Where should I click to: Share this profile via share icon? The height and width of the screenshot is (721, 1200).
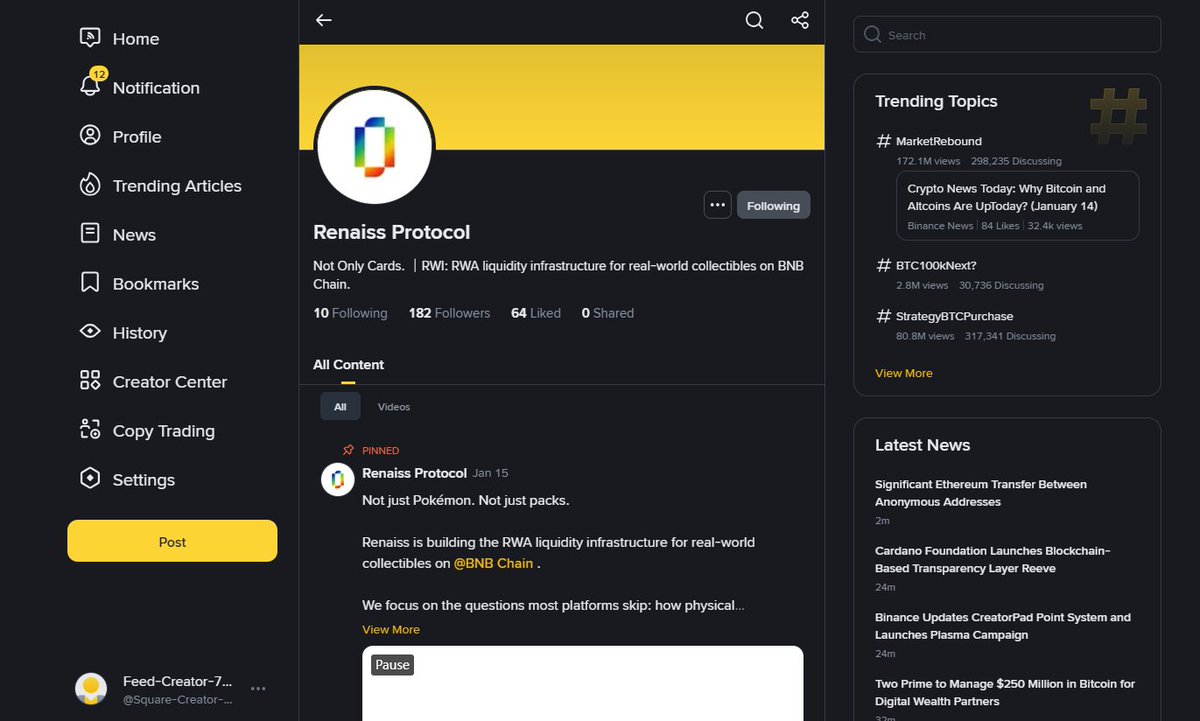click(x=800, y=20)
